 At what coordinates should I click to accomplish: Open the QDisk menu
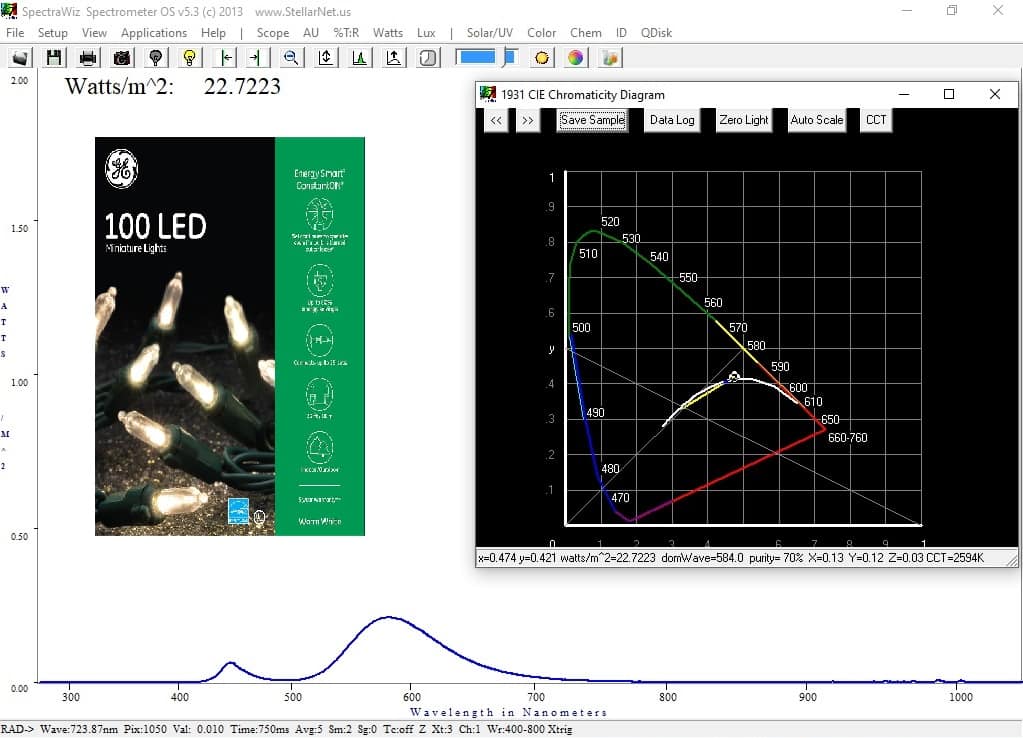[x=656, y=33]
